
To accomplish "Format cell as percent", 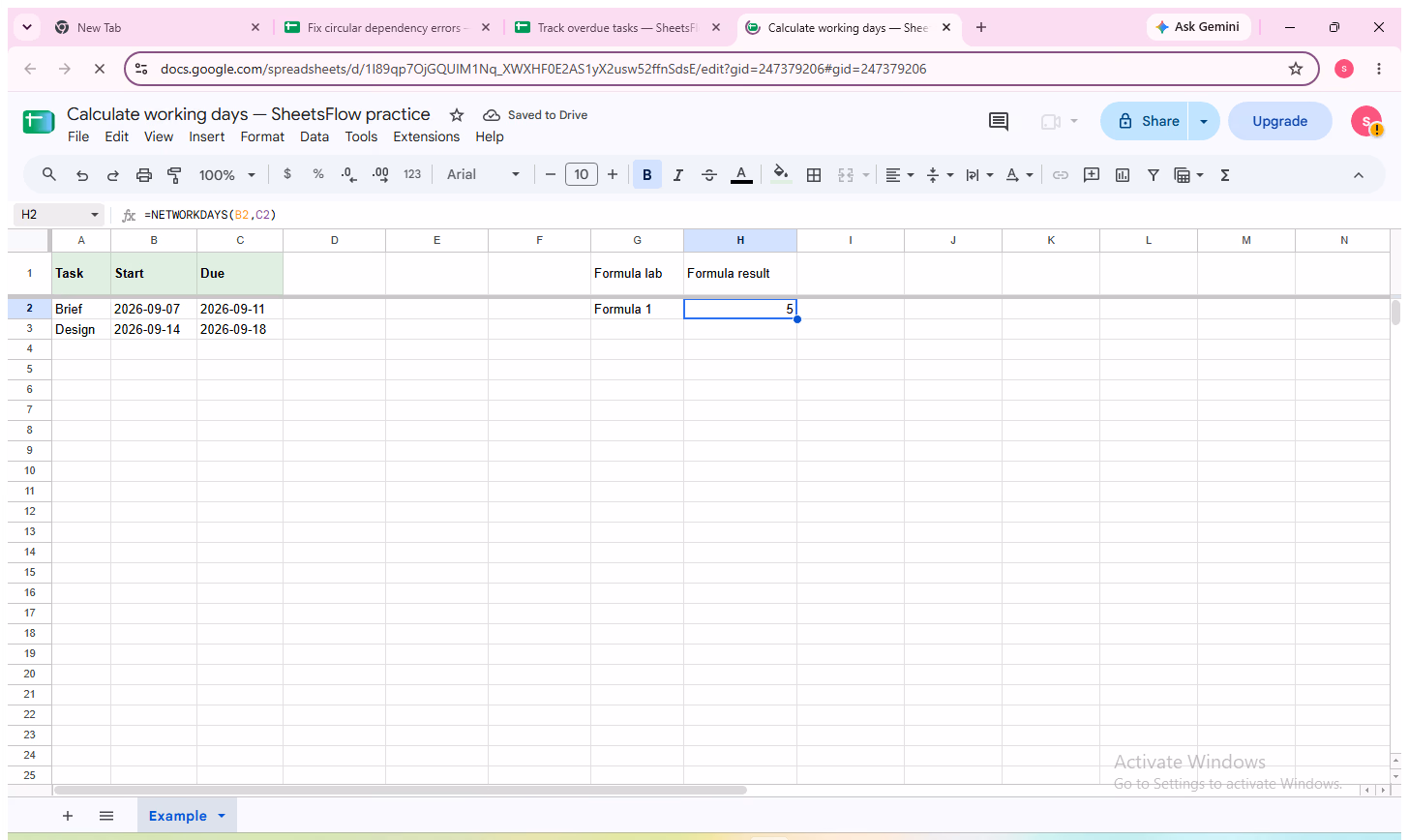I will pos(318,175).
